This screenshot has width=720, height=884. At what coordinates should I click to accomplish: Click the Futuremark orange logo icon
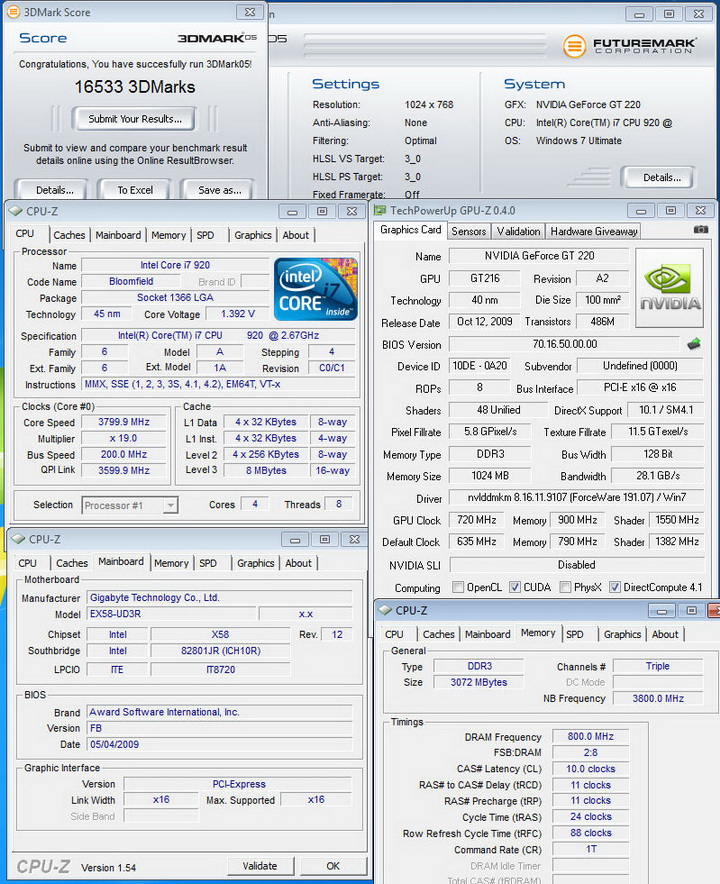coord(574,46)
